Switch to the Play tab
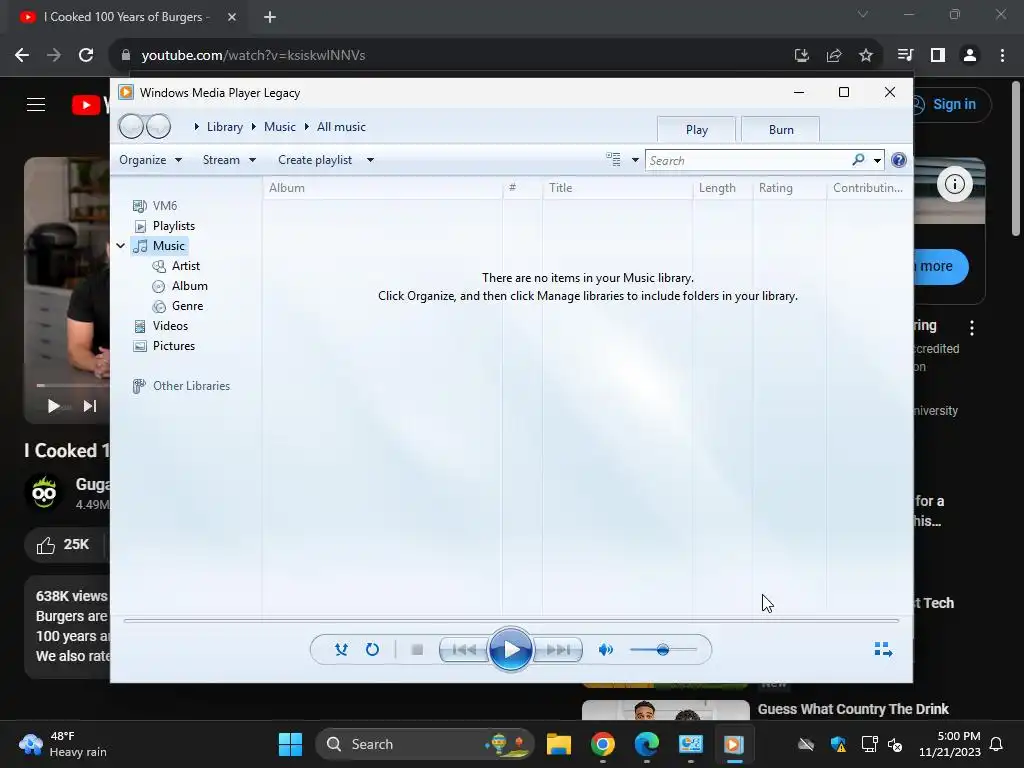The image size is (1024, 768). pyautogui.click(x=697, y=129)
